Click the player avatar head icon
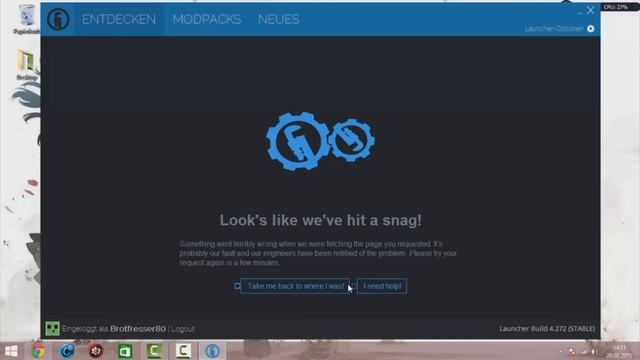Viewport: 640px width, 360px height. click(x=52, y=329)
